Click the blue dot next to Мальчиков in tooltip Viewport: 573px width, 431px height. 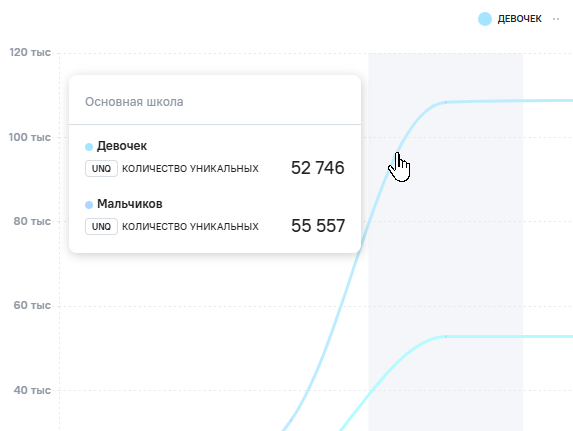pyautogui.click(x=89, y=205)
